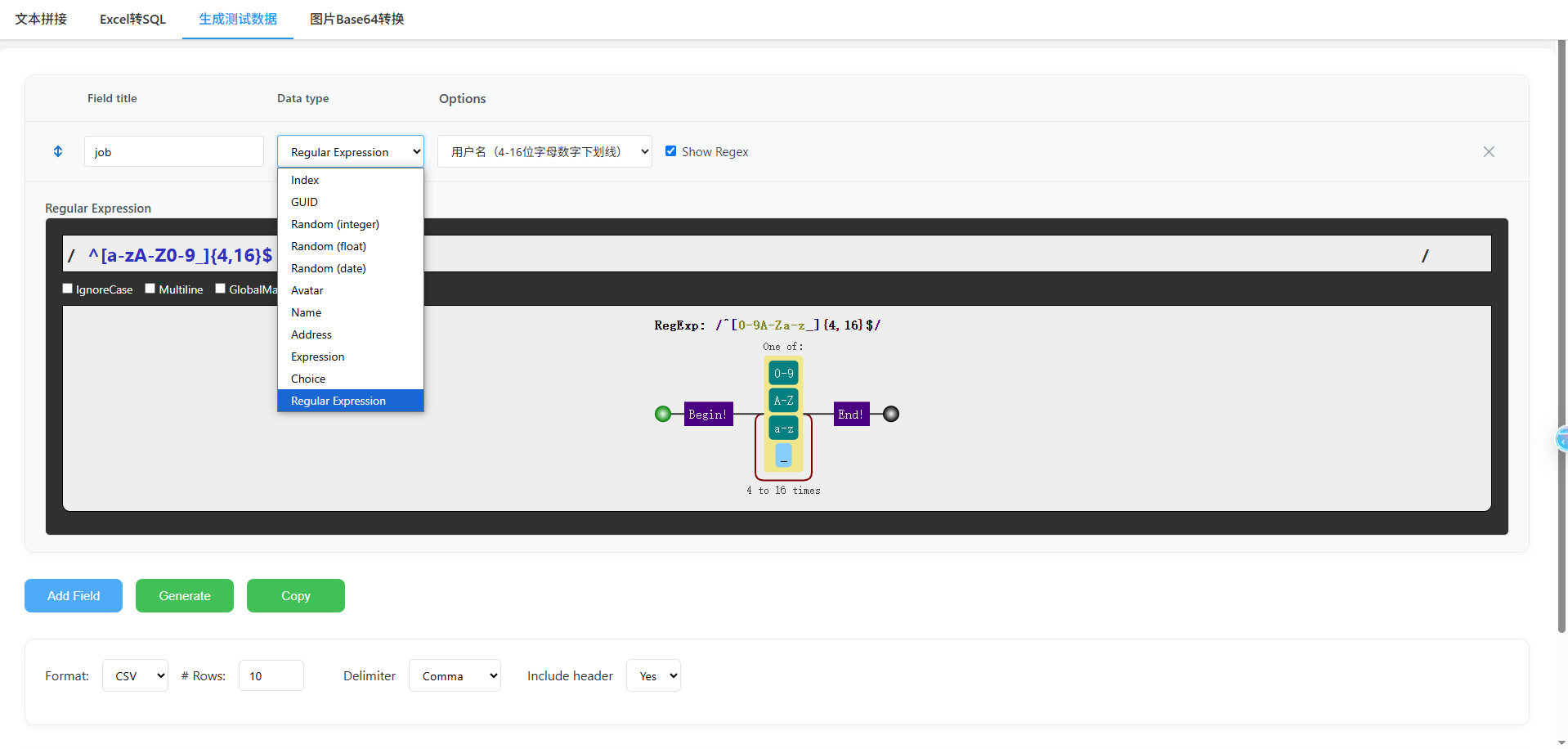Enable the Multiline checkbox
This screenshot has height=749, width=1568.
(x=150, y=288)
